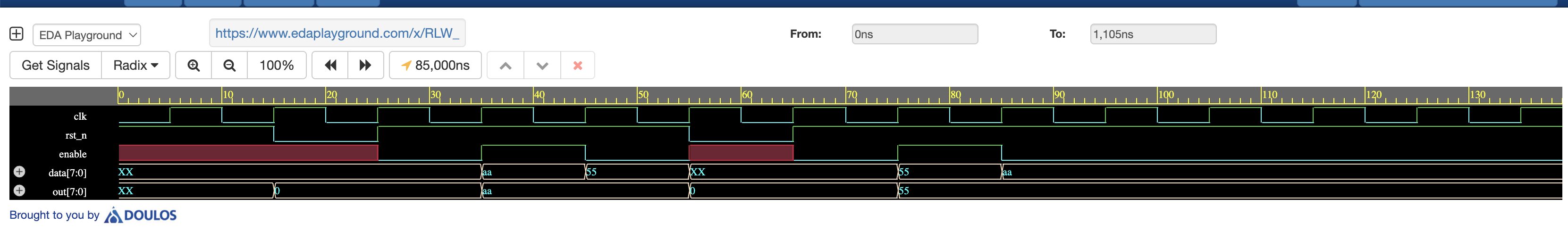Click the 130 mark on time ruler
The width and height of the screenshot is (1568, 248).
pos(1477,95)
